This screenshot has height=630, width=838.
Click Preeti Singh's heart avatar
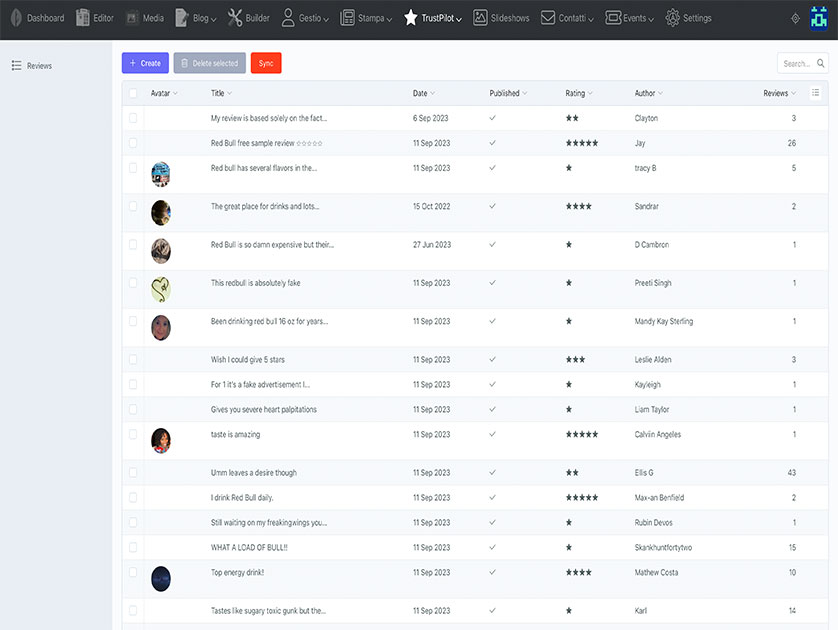161,289
